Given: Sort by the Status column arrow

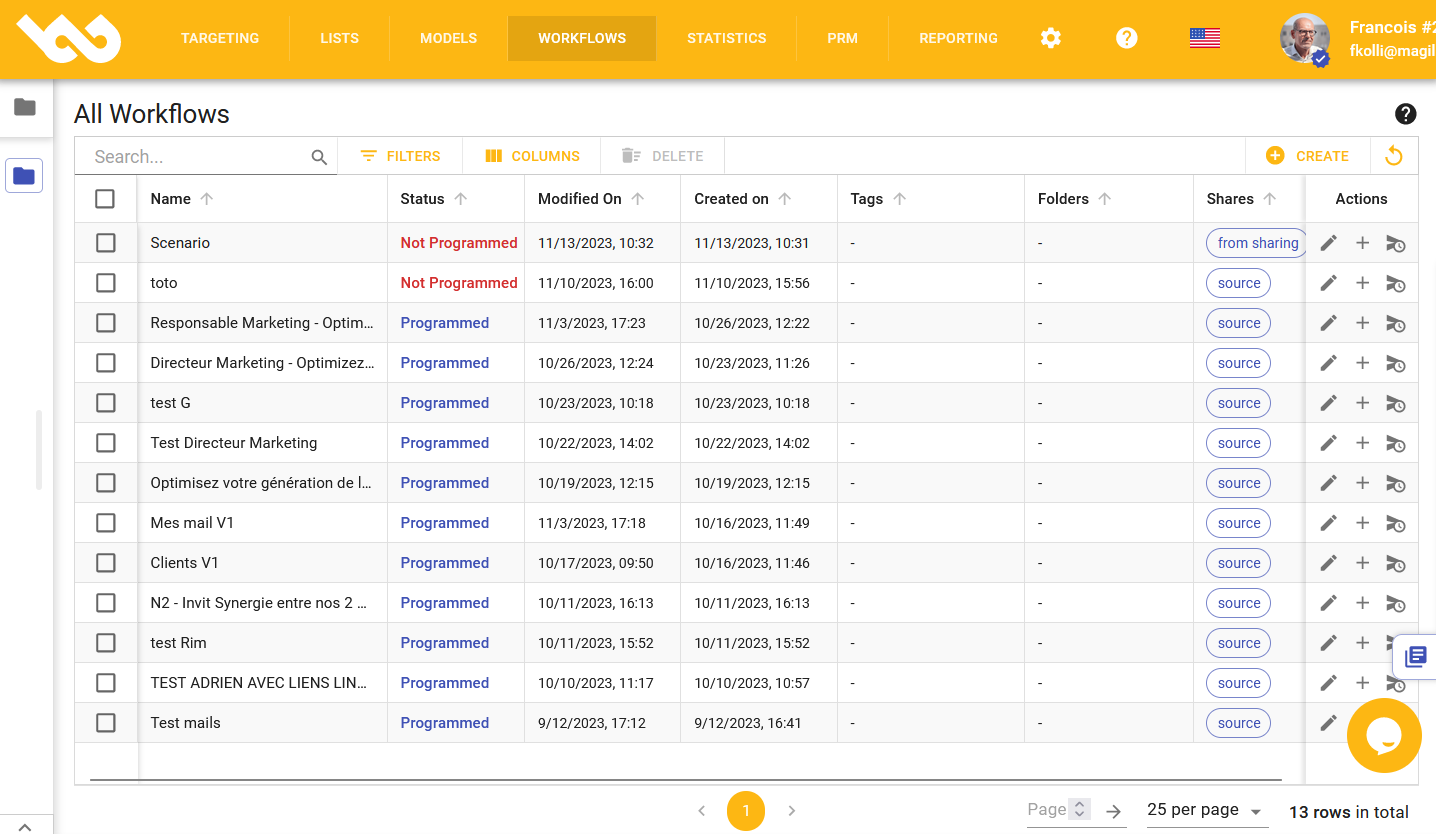Looking at the screenshot, I should [x=461, y=199].
